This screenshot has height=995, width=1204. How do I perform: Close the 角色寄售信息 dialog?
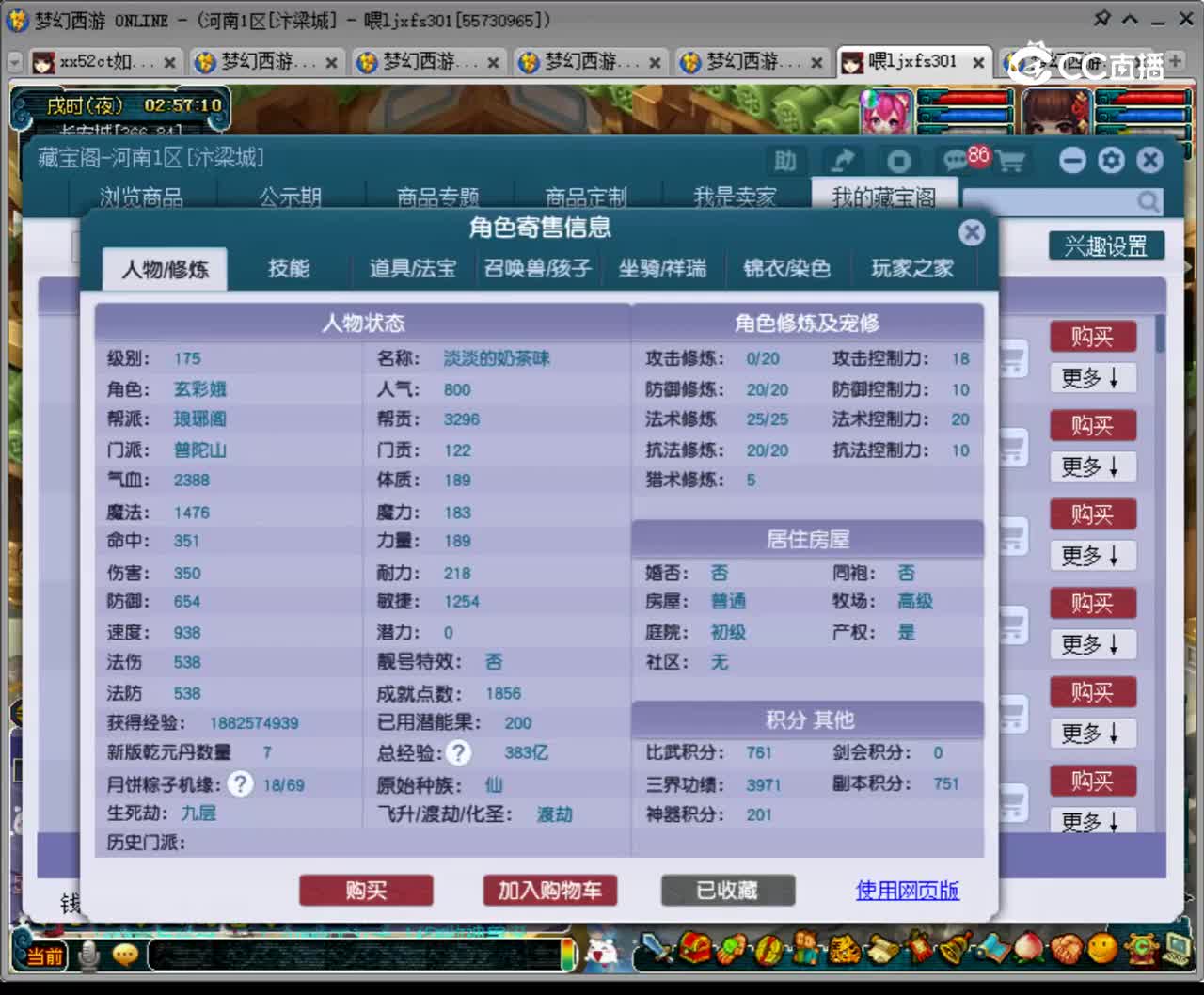[x=972, y=232]
